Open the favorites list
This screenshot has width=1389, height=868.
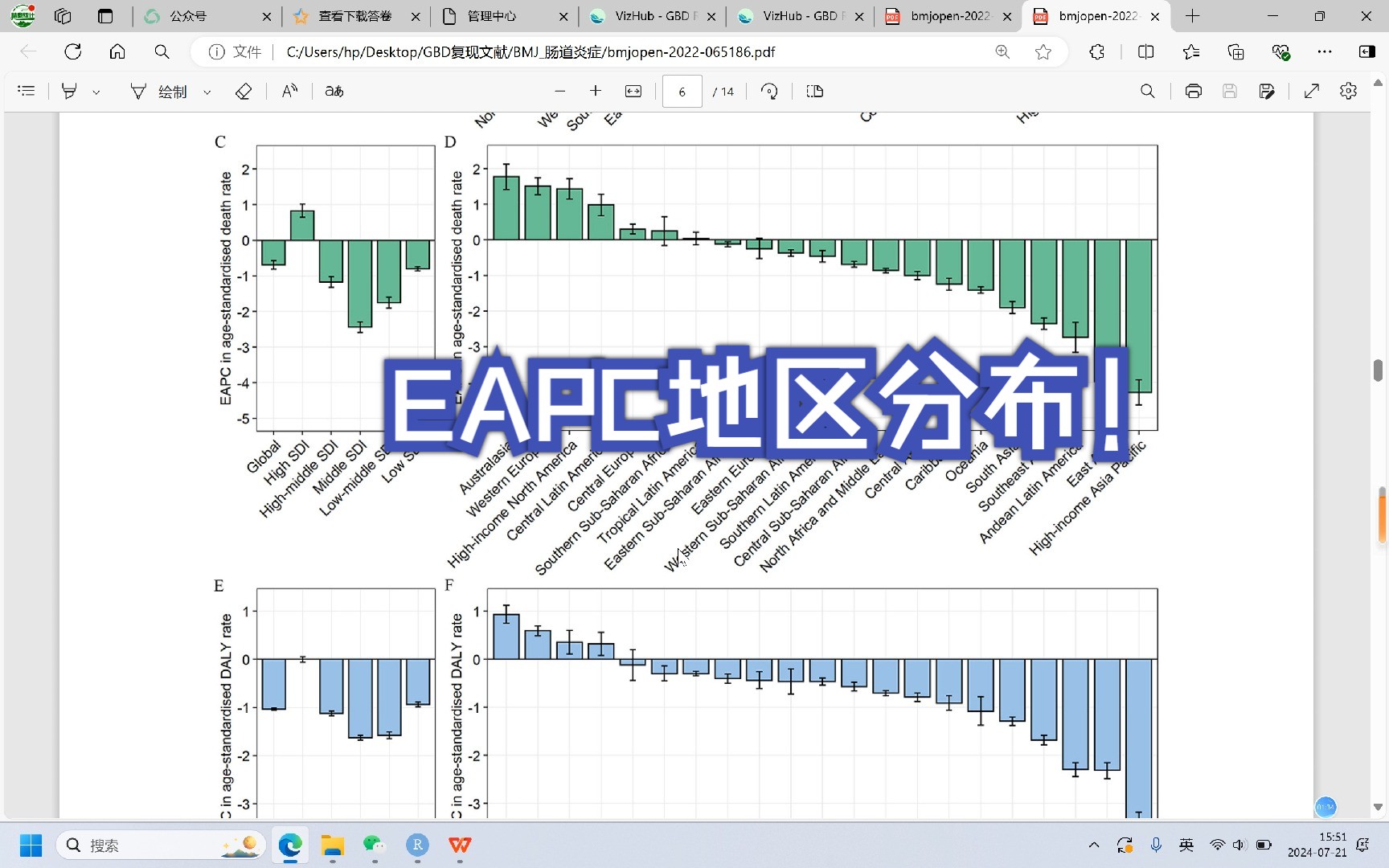click(x=1191, y=51)
